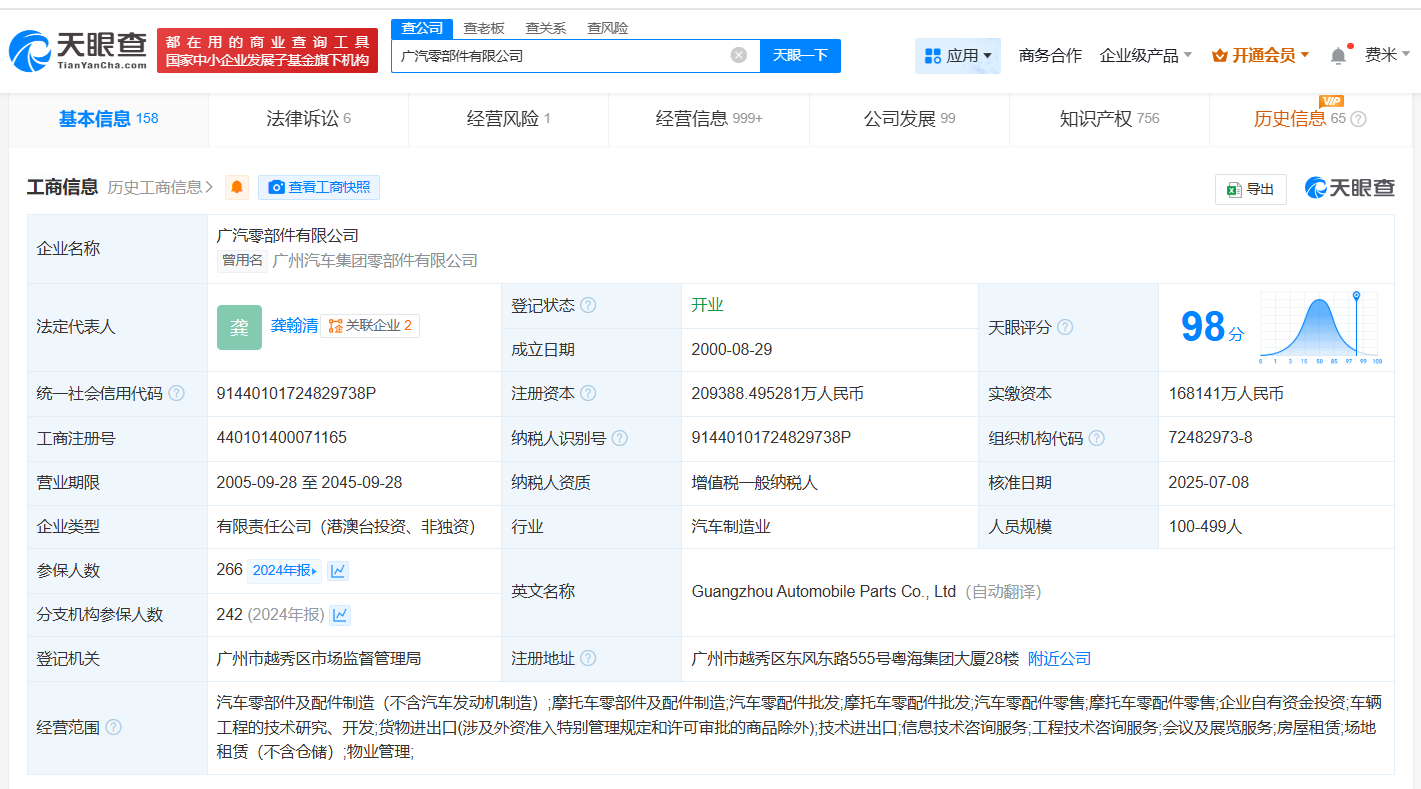1421x789 pixels.
Task: Click the 导出 export button
Action: 1250,189
